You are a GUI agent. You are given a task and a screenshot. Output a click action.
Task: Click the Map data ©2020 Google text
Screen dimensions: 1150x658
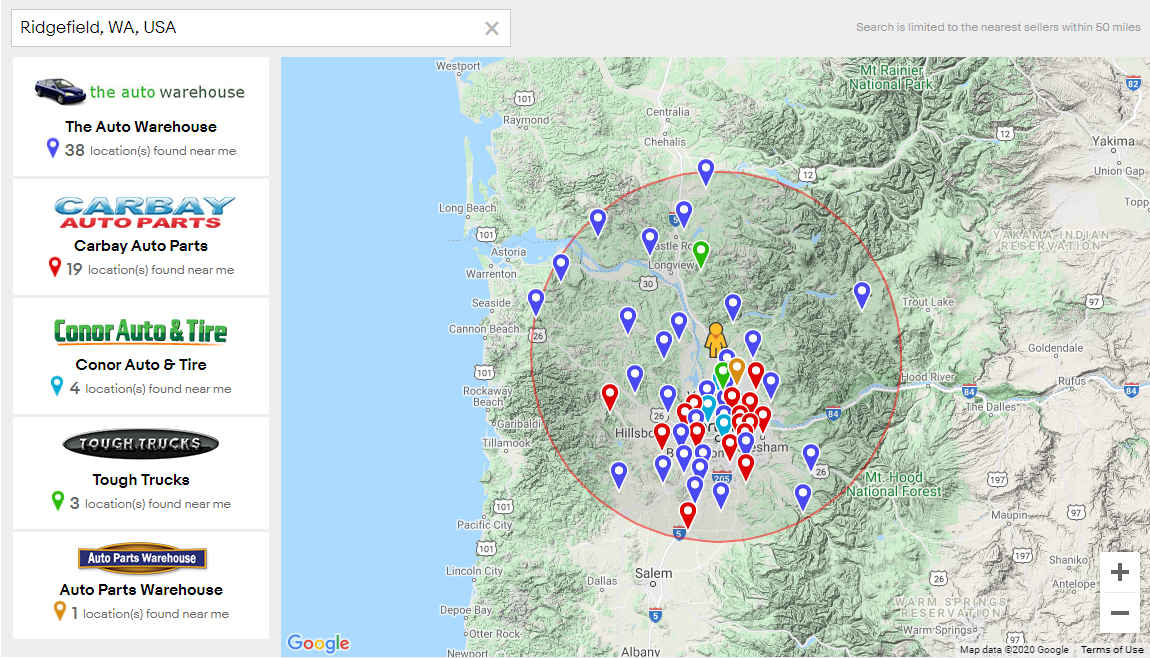(1014, 650)
